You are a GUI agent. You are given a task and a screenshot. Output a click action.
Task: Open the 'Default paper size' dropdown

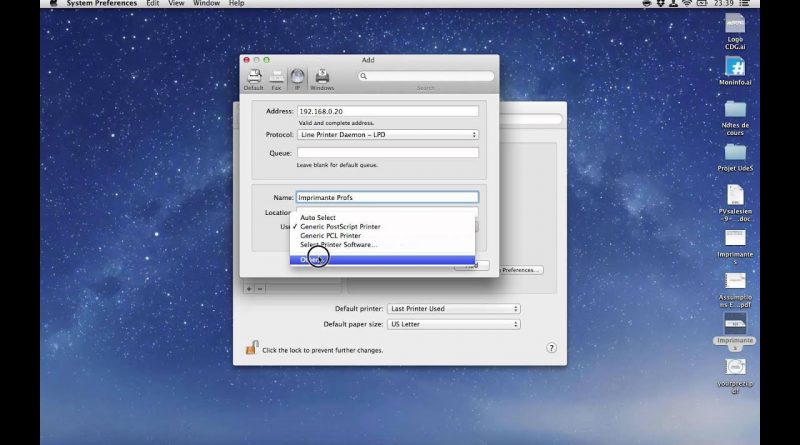pyautogui.click(x=454, y=324)
